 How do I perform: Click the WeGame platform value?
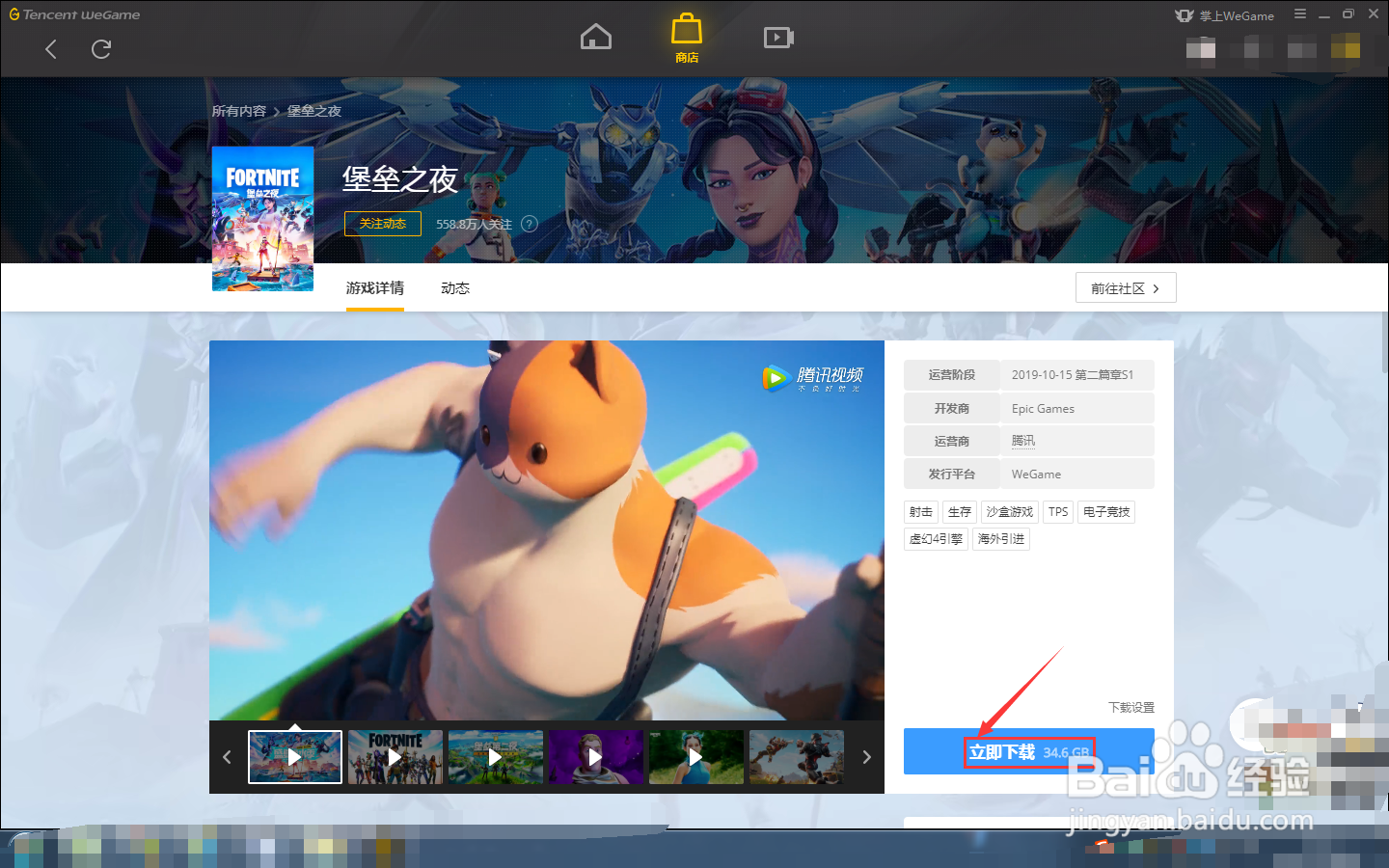click(x=1036, y=475)
